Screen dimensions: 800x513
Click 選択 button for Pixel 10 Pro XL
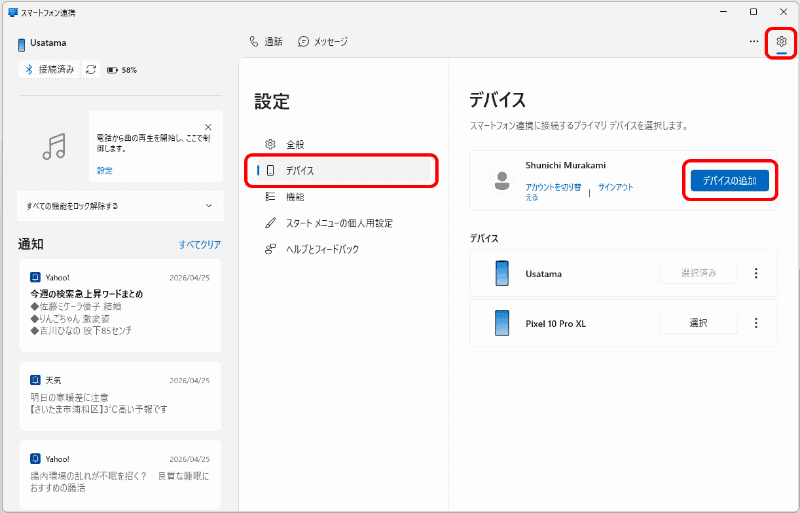coord(698,323)
